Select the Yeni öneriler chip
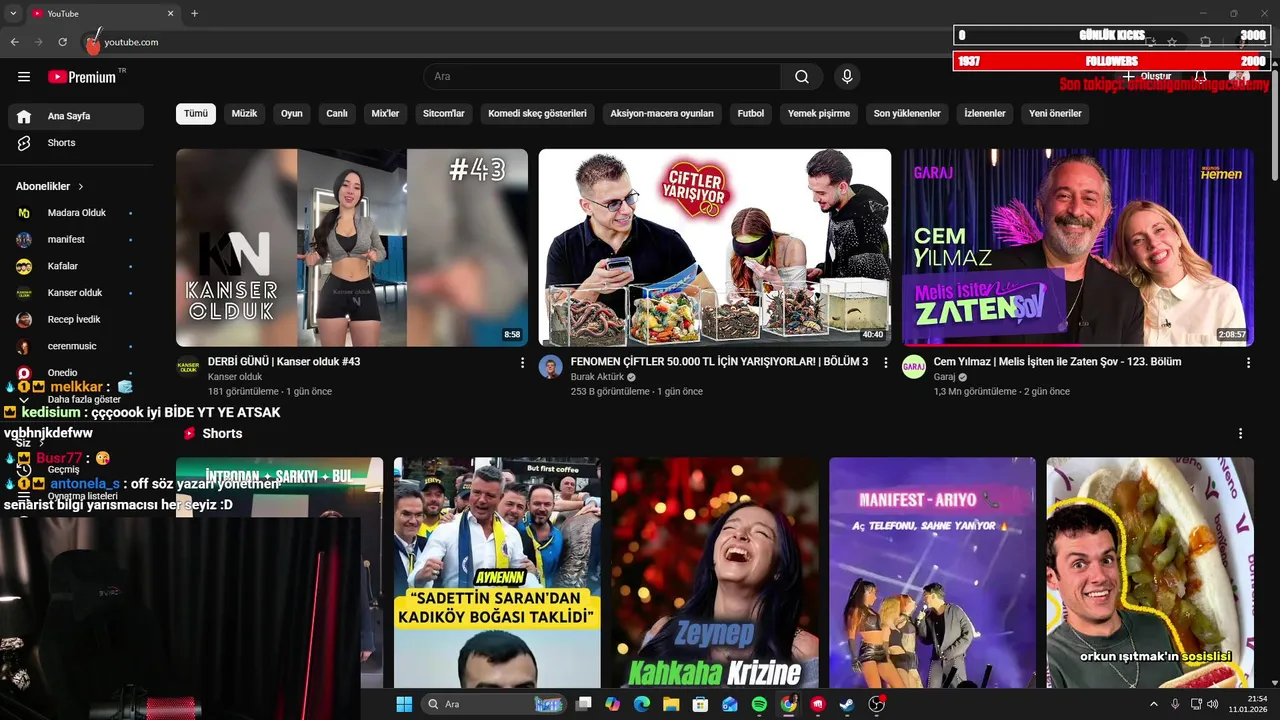Viewport: 1280px width, 720px height. tap(1055, 114)
